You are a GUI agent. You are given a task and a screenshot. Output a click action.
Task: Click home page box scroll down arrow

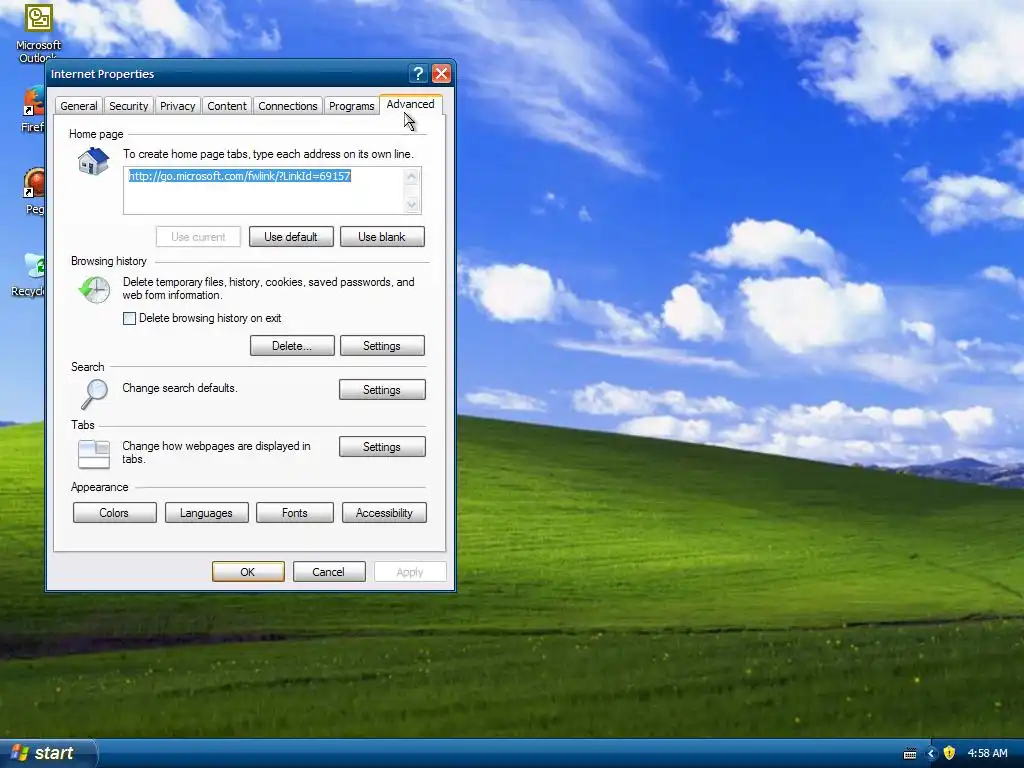pos(411,204)
